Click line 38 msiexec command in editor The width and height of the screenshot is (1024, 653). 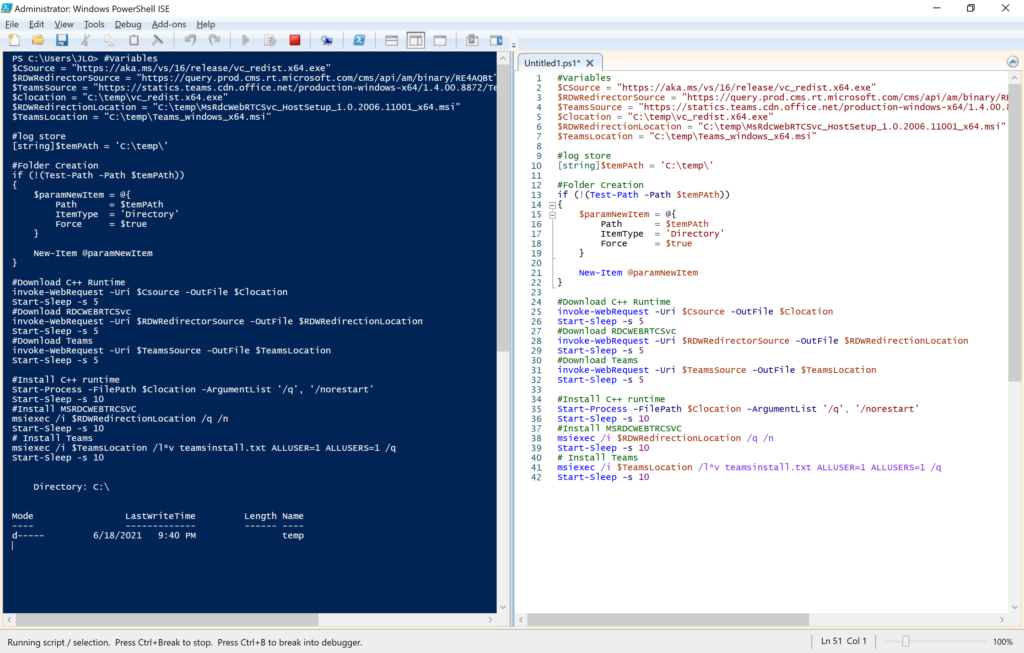point(665,438)
